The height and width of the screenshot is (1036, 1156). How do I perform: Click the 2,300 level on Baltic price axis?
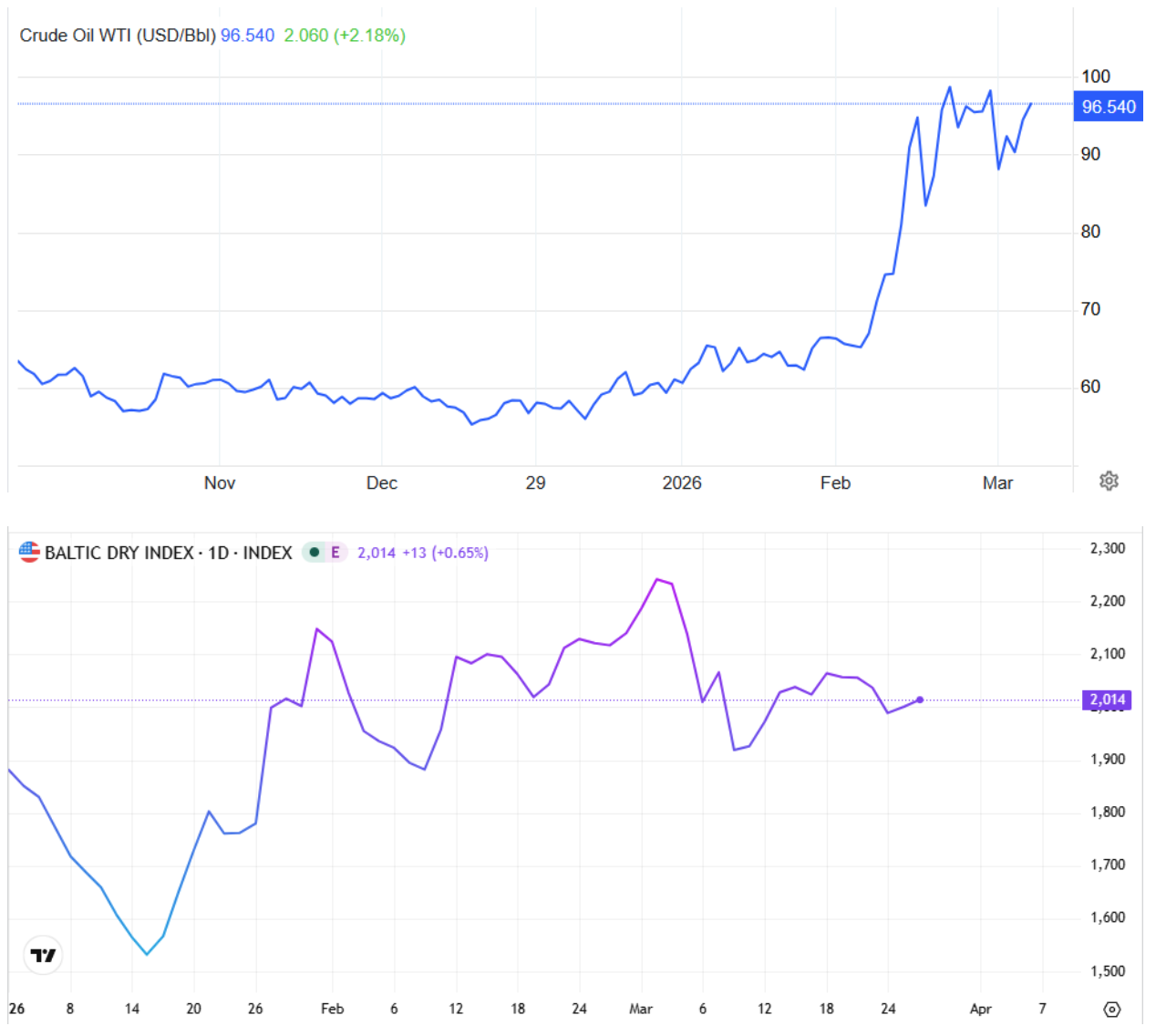(1108, 548)
